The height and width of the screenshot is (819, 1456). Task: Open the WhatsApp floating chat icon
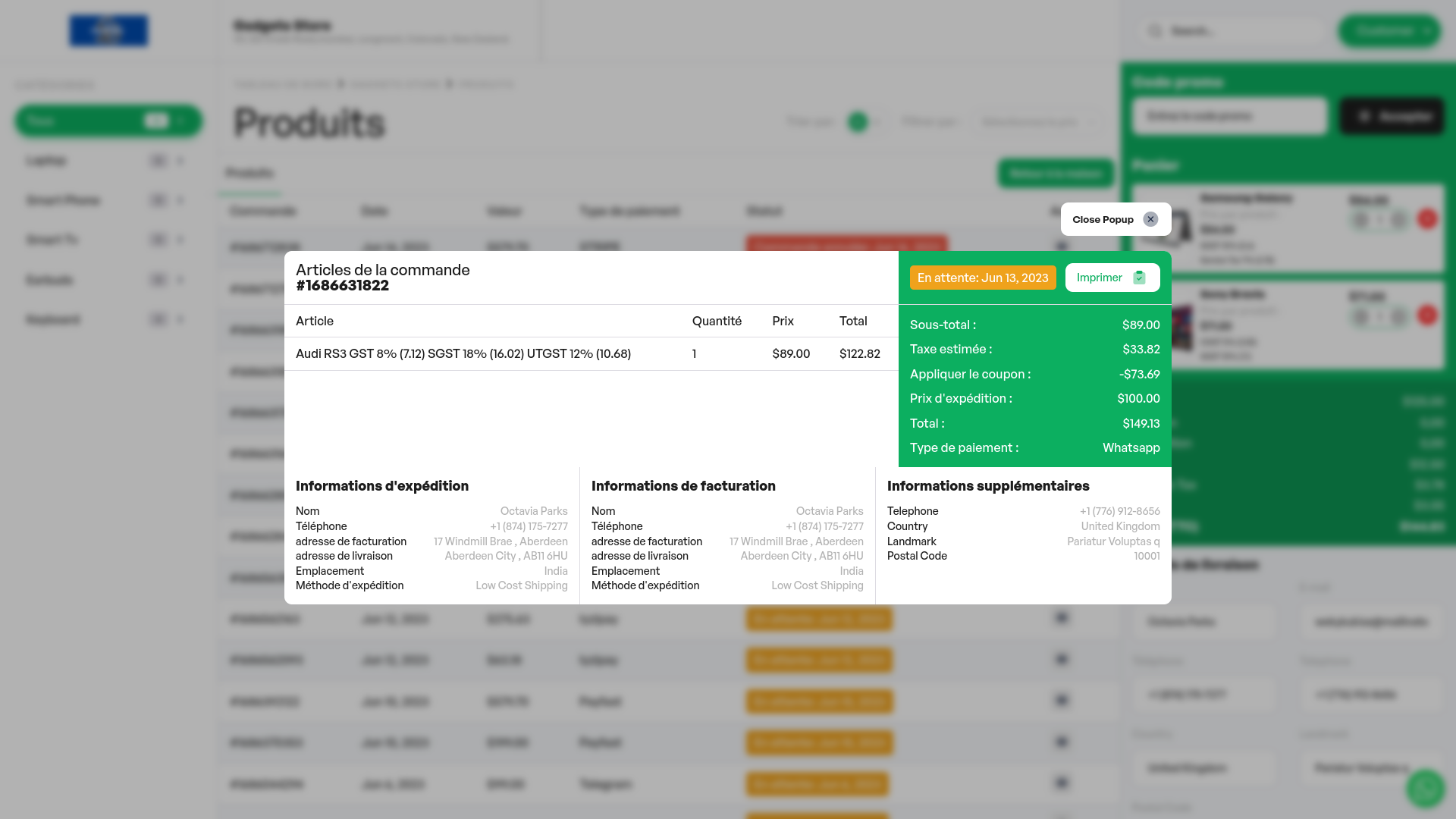click(x=1425, y=789)
